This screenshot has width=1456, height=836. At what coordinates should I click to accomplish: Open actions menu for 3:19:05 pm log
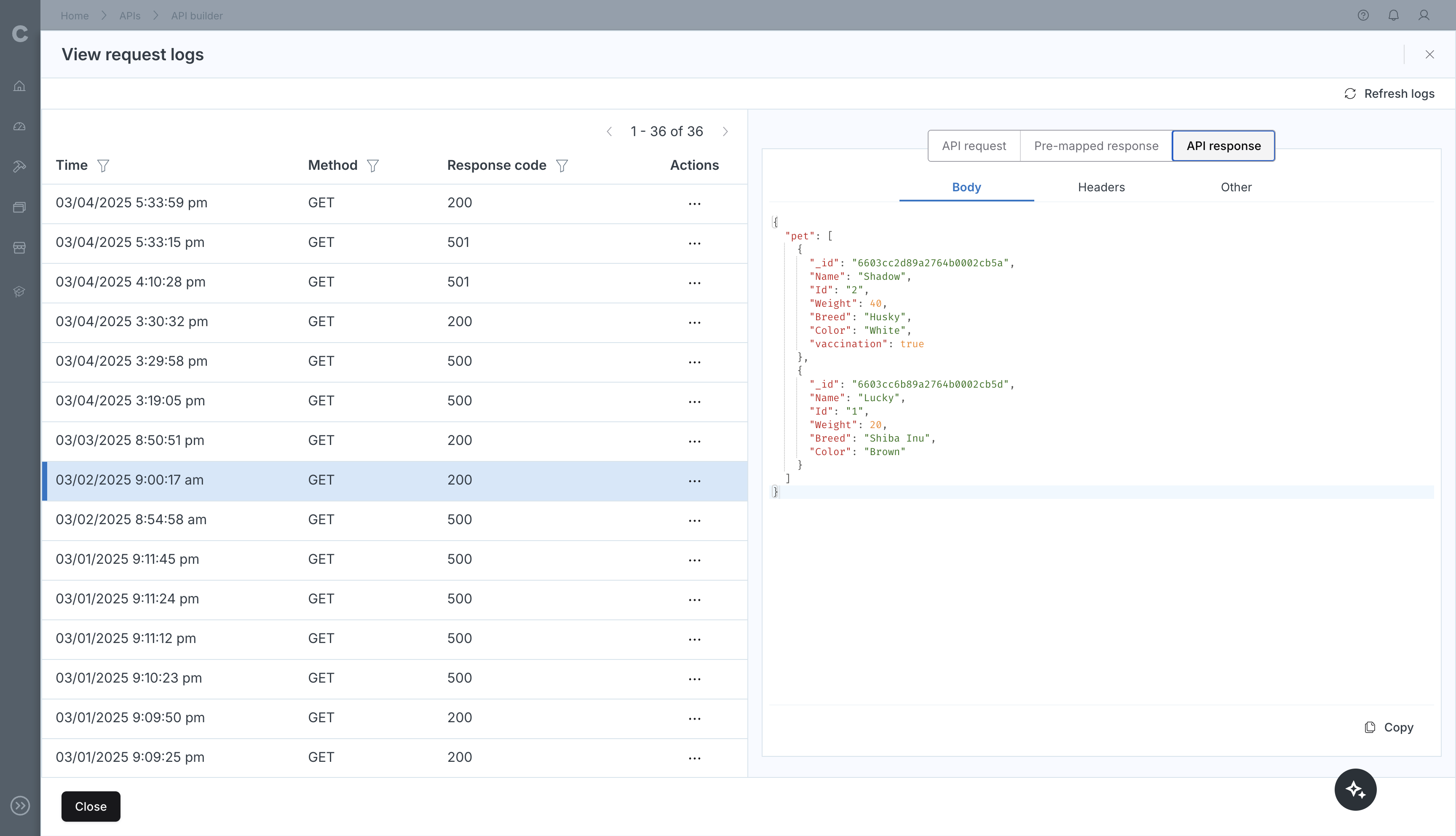[694, 402]
